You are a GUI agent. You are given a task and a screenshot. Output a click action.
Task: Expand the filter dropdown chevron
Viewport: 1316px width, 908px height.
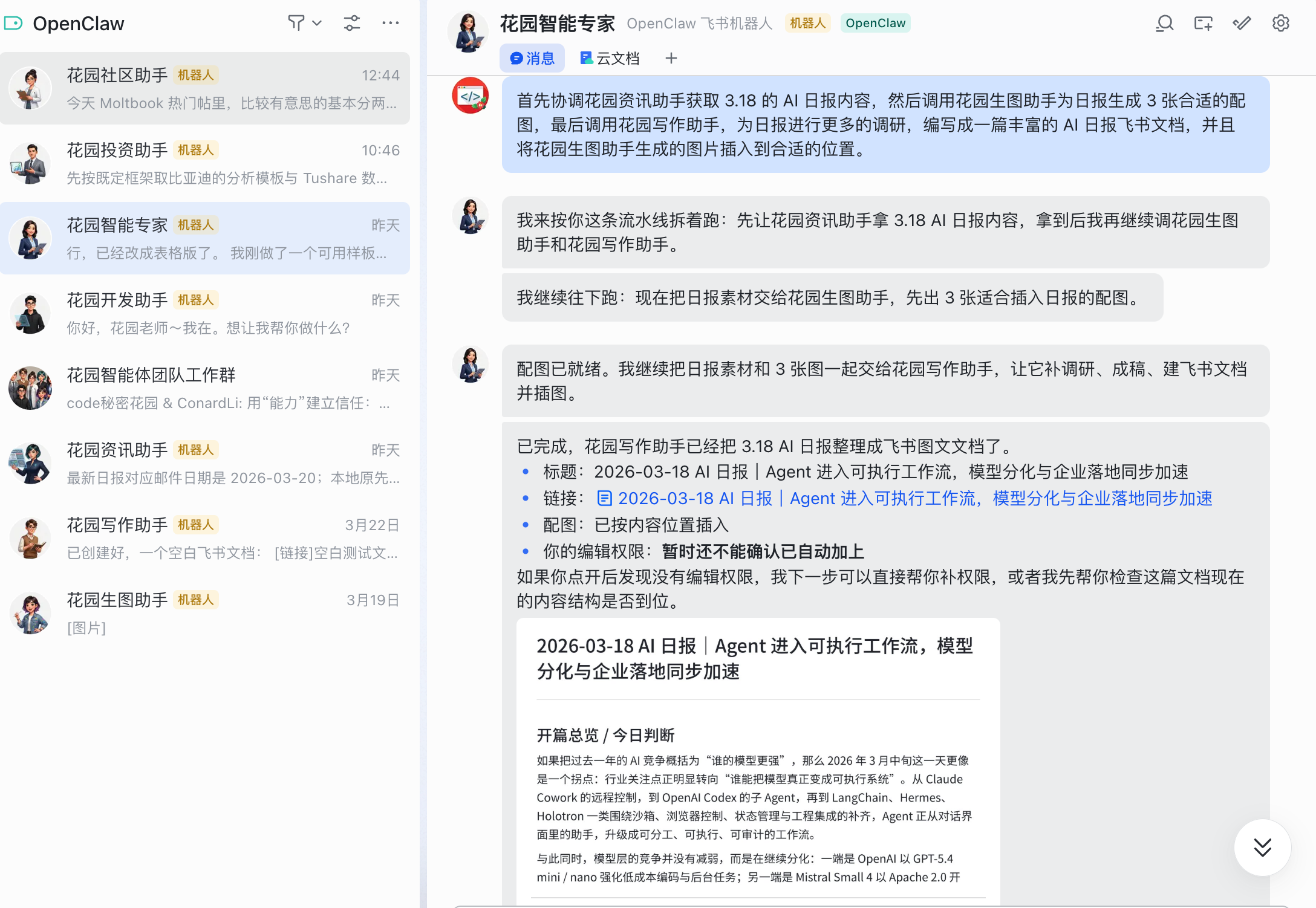click(317, 23)
